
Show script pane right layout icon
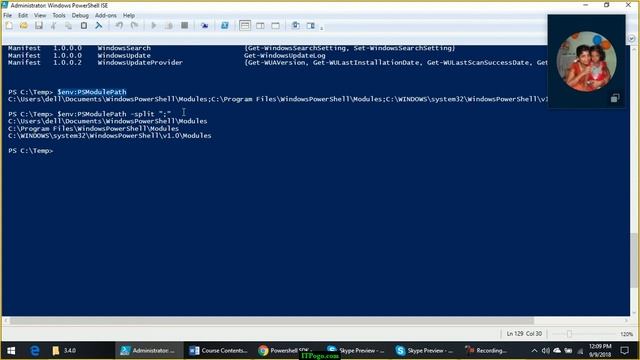point(260,26)
